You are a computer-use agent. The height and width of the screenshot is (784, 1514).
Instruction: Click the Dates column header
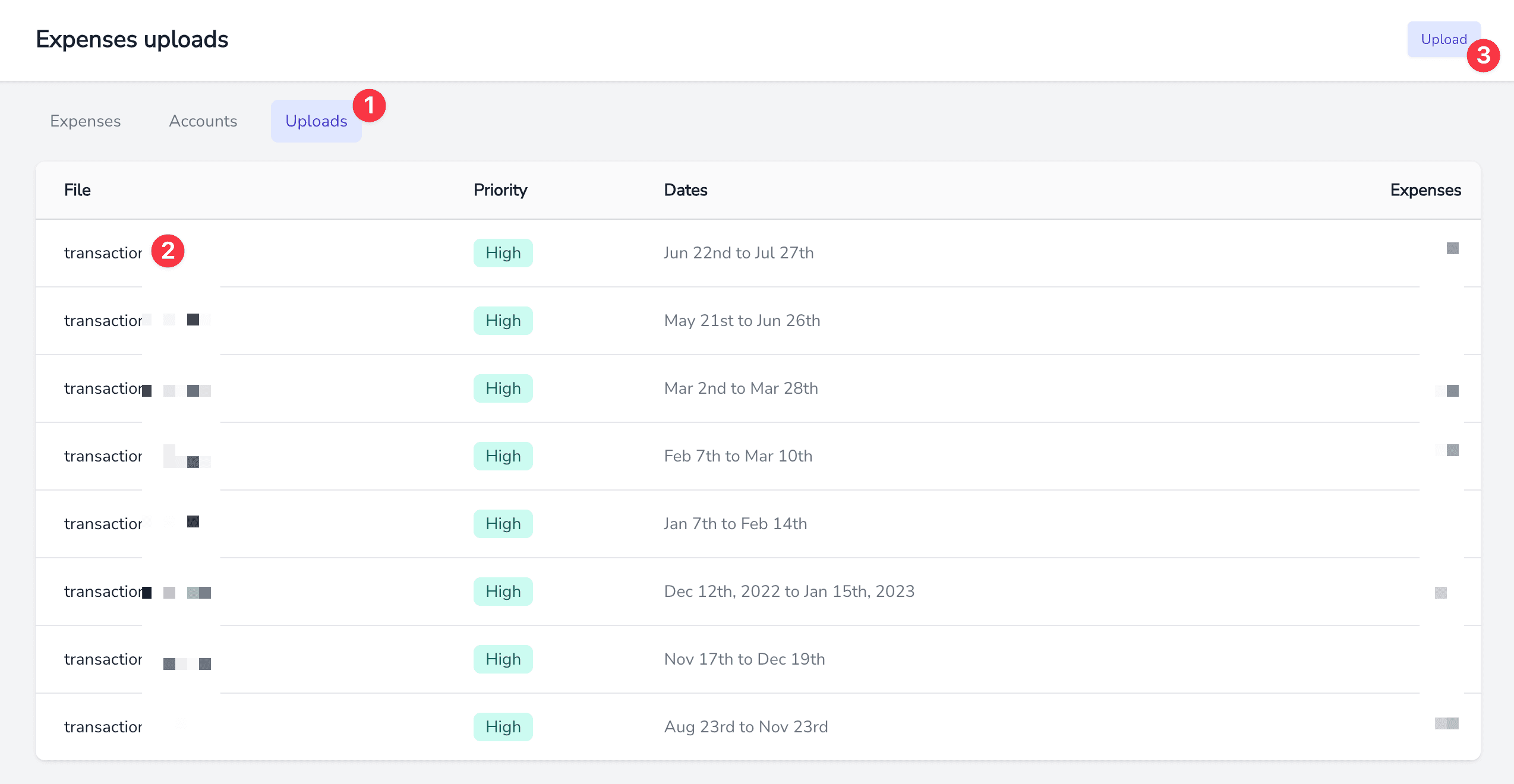point(685,190)
